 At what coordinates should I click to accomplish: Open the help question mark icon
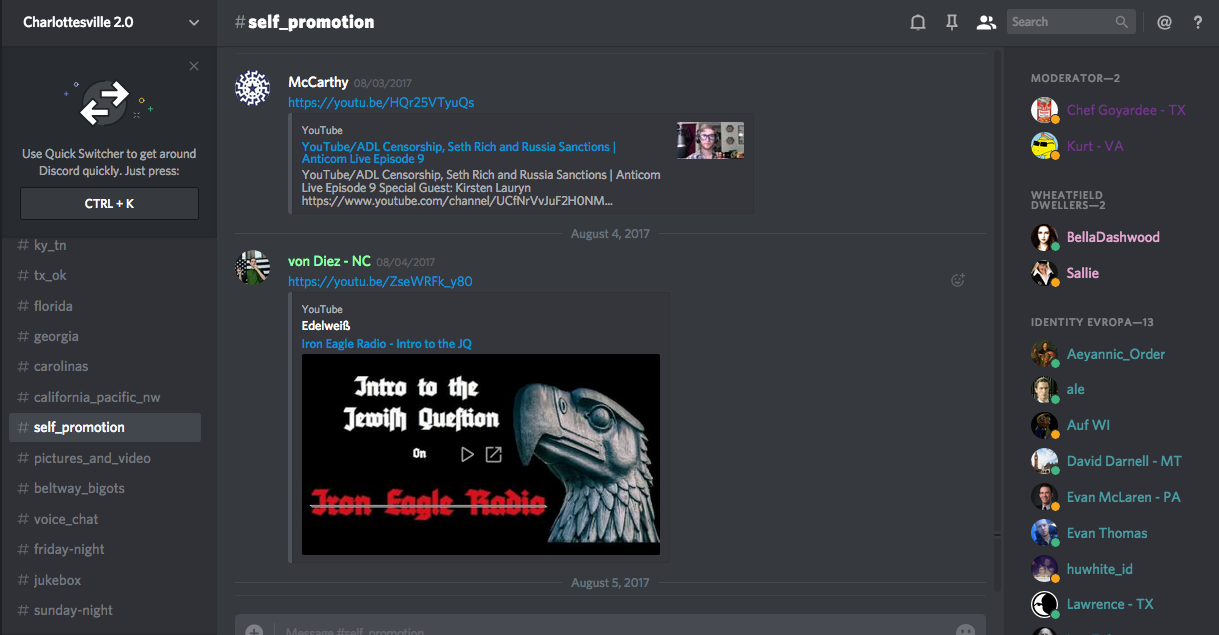tap(1198, 22)
